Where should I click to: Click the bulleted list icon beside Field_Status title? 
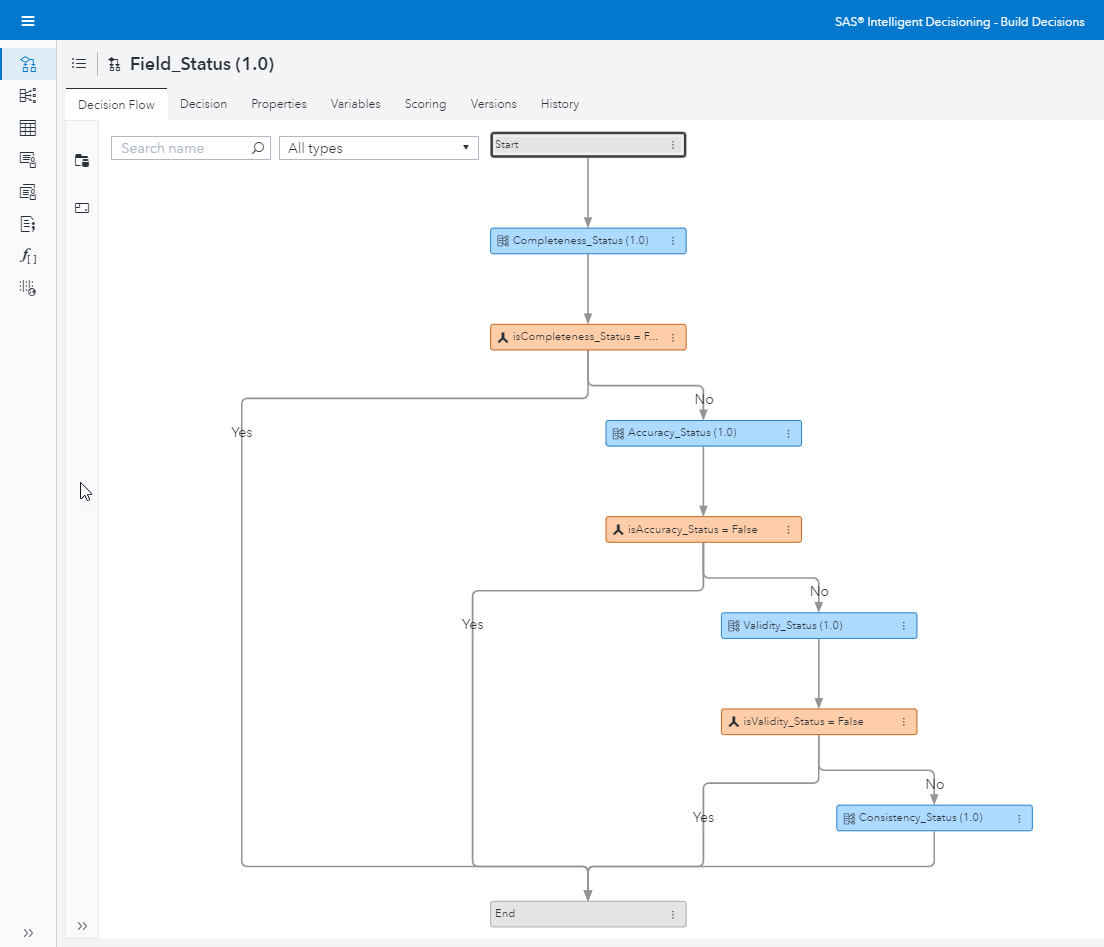[79, 64]
